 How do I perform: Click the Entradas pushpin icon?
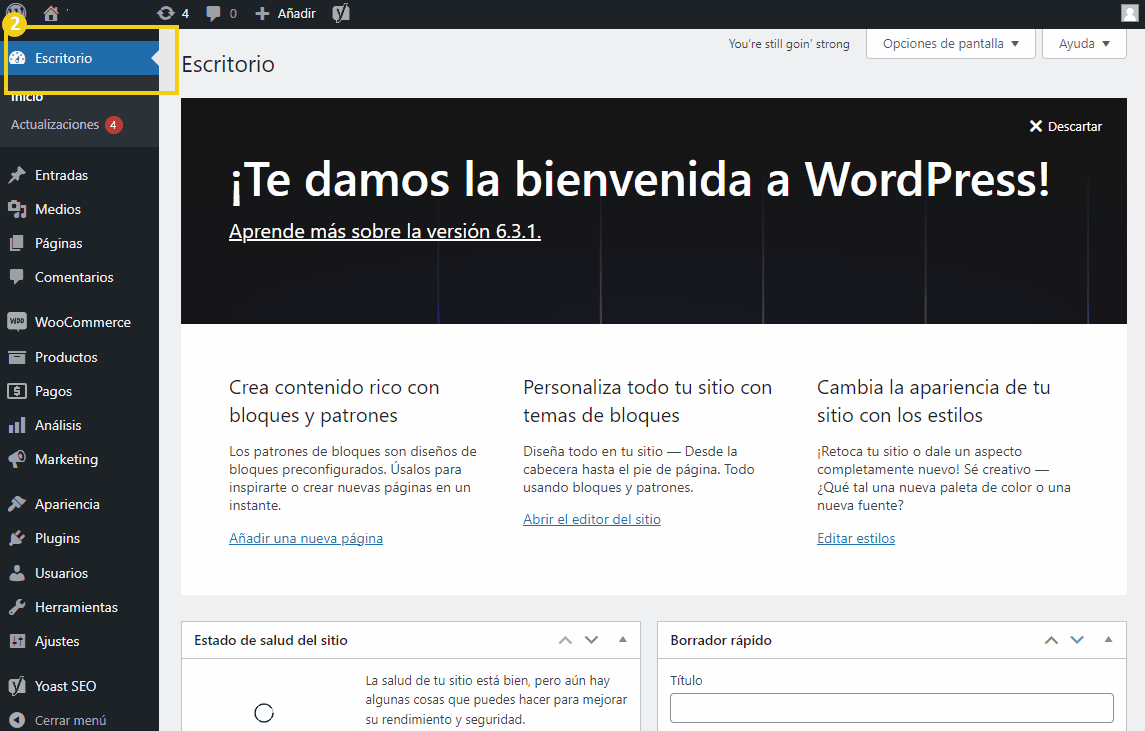[x=17, y=175]
